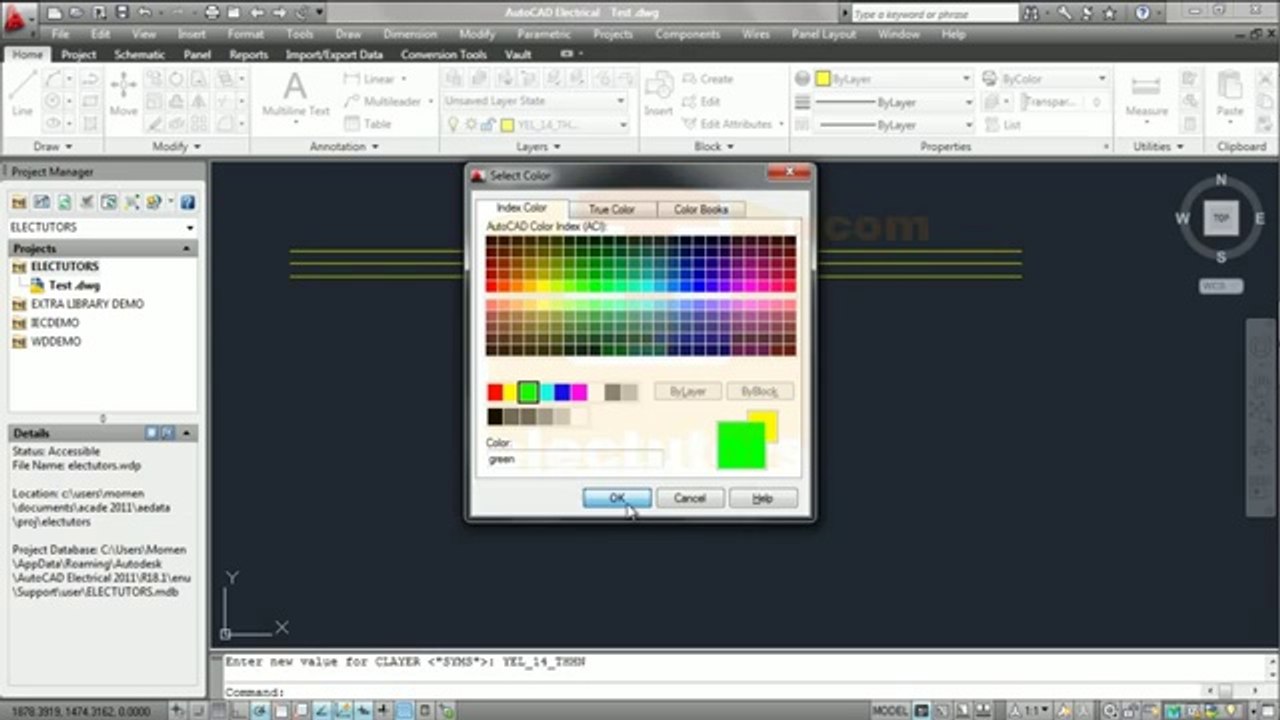The image size is (1280, 720).
Task: Click OK in Select Color dialog
Action: (x=617, y=498)
